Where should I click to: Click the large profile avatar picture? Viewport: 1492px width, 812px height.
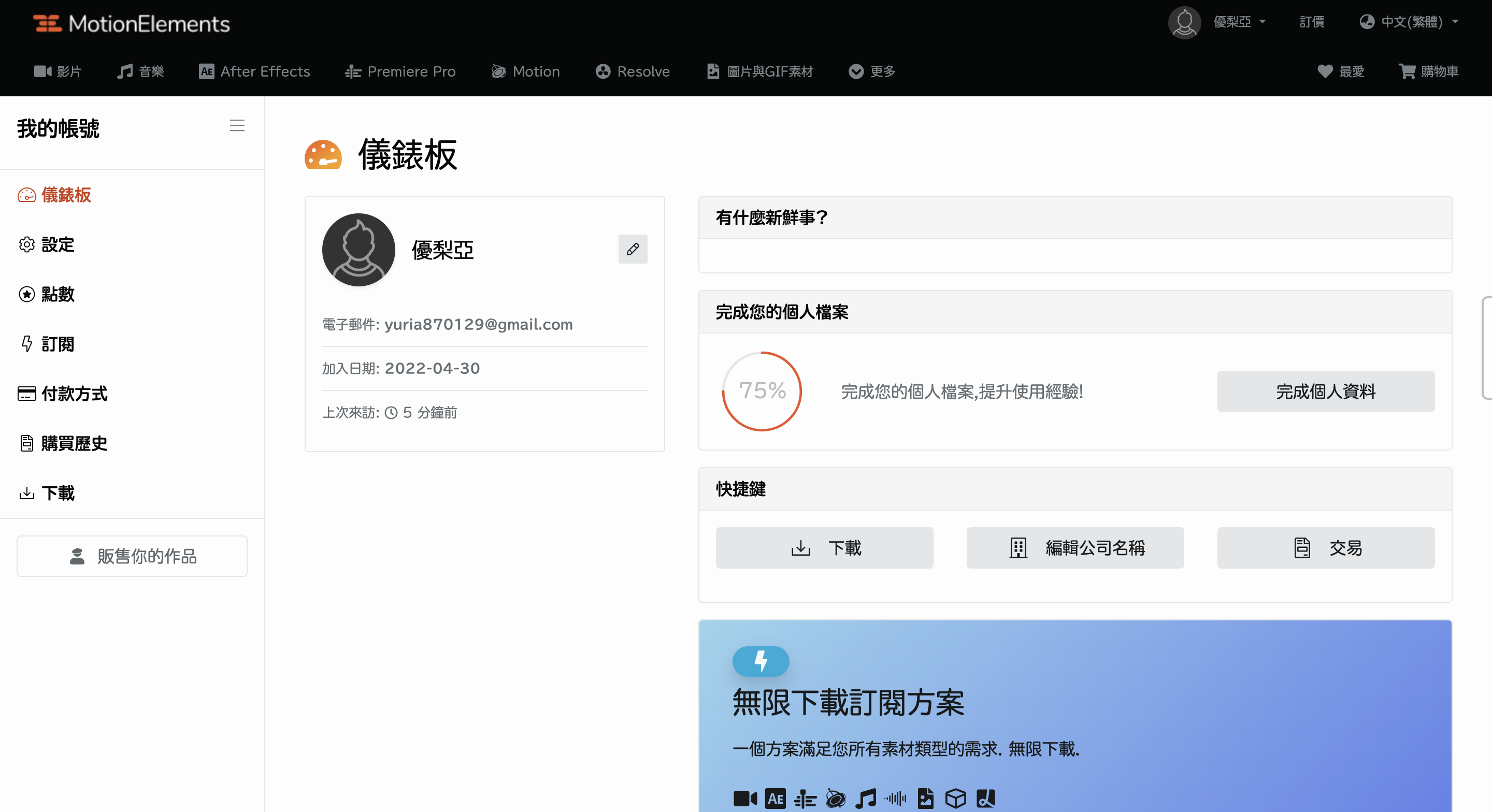[x=358, y=250]
